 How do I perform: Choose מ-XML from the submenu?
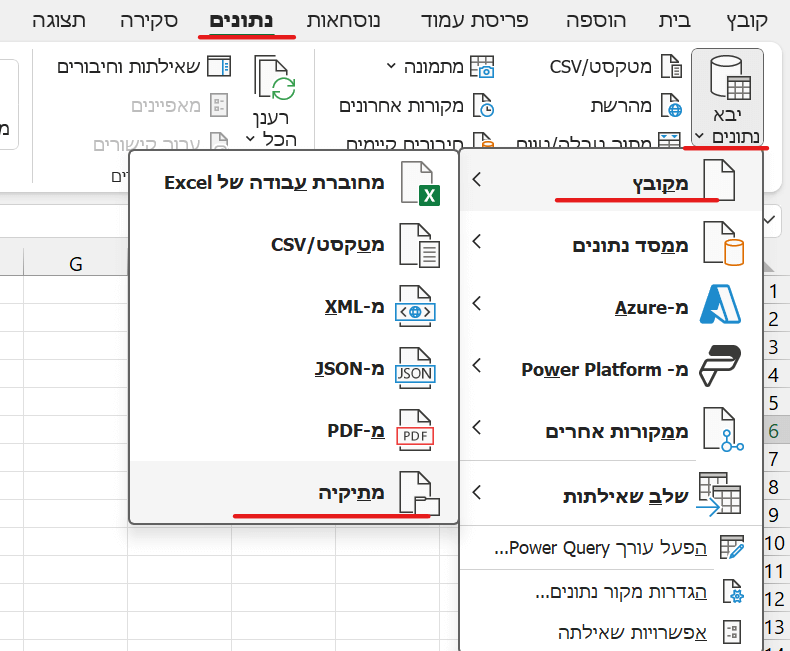pos(294,306)
